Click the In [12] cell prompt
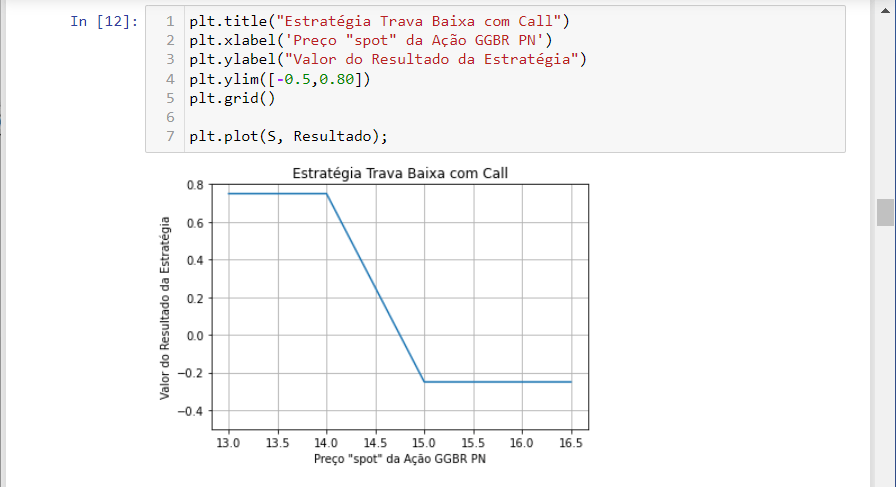The width and height of the screenshot is (896, 487). pyautogui.click(x=105, y=22)
